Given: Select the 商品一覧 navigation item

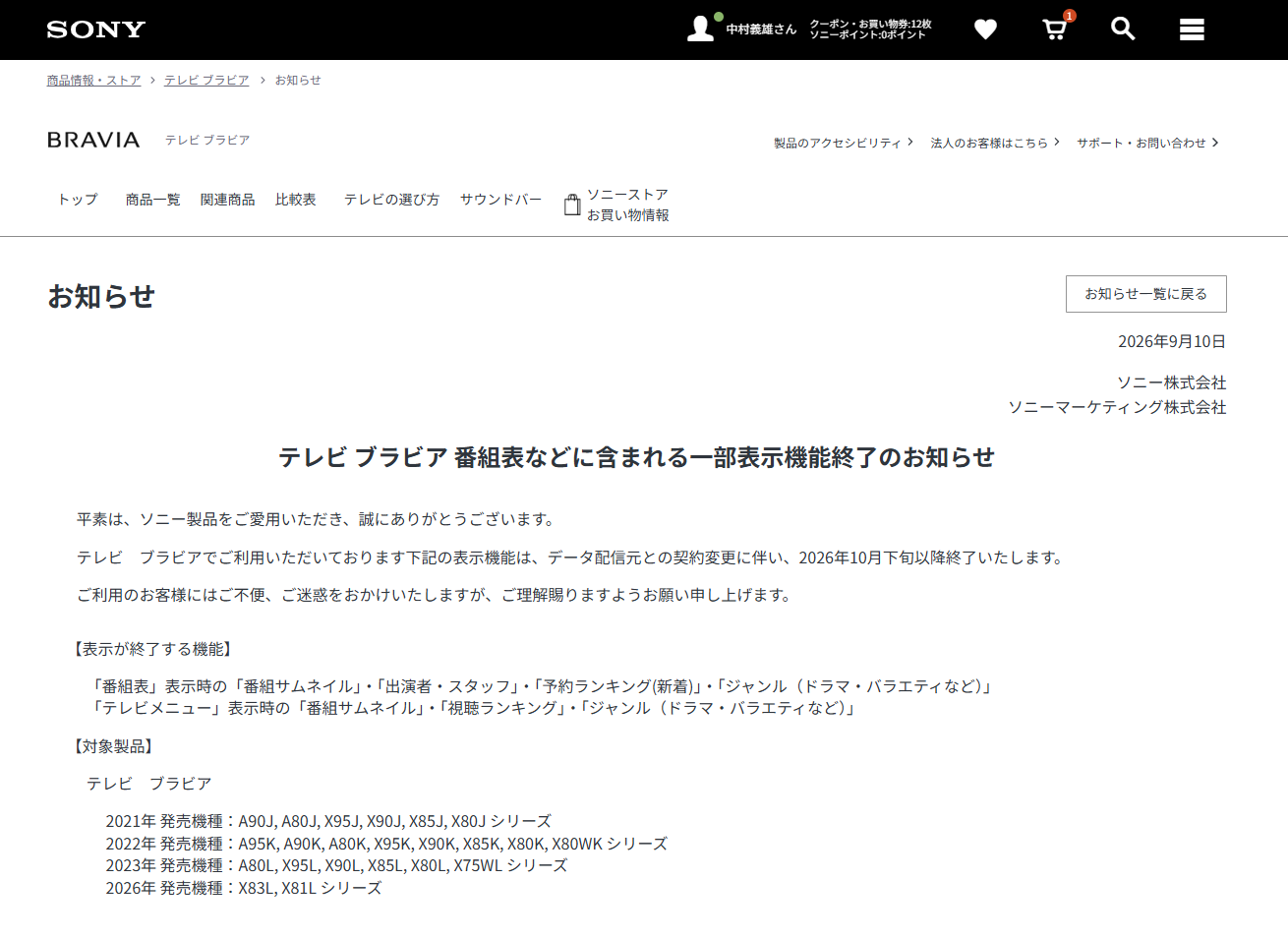Looking at the screenshot, I should click(152, 200).
